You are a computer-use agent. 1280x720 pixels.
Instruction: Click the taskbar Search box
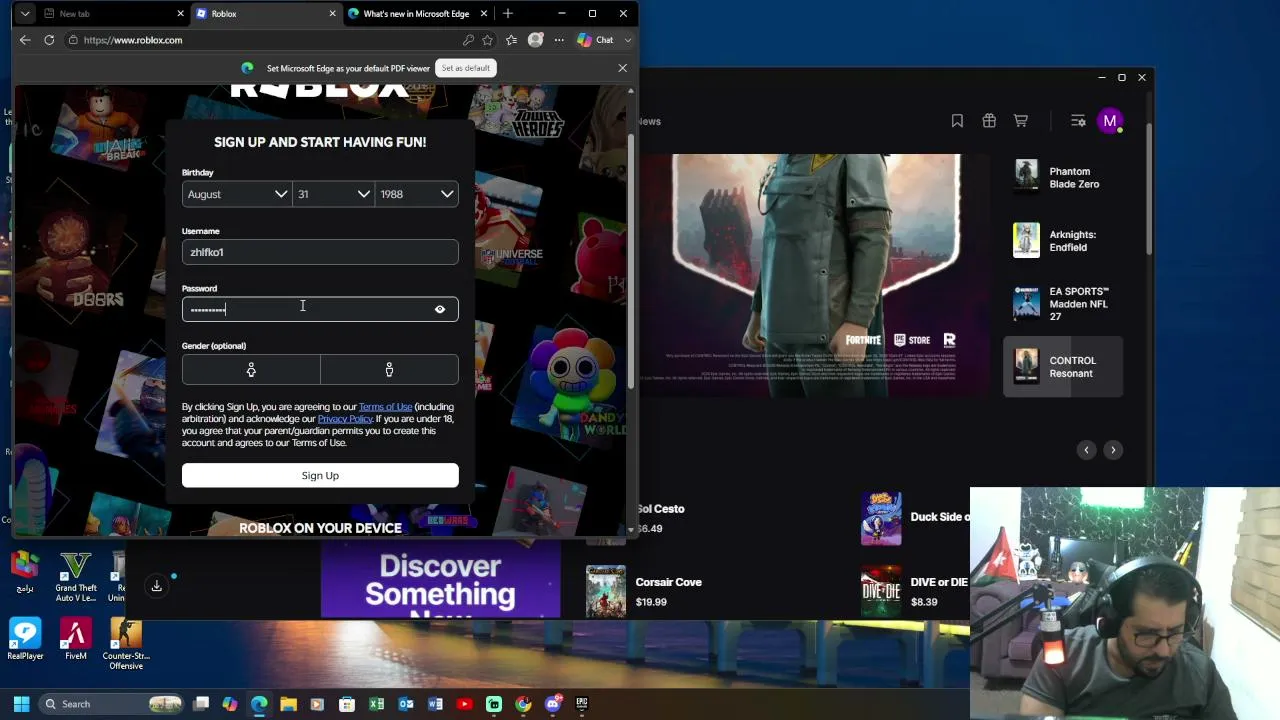[x=111, y=704]
